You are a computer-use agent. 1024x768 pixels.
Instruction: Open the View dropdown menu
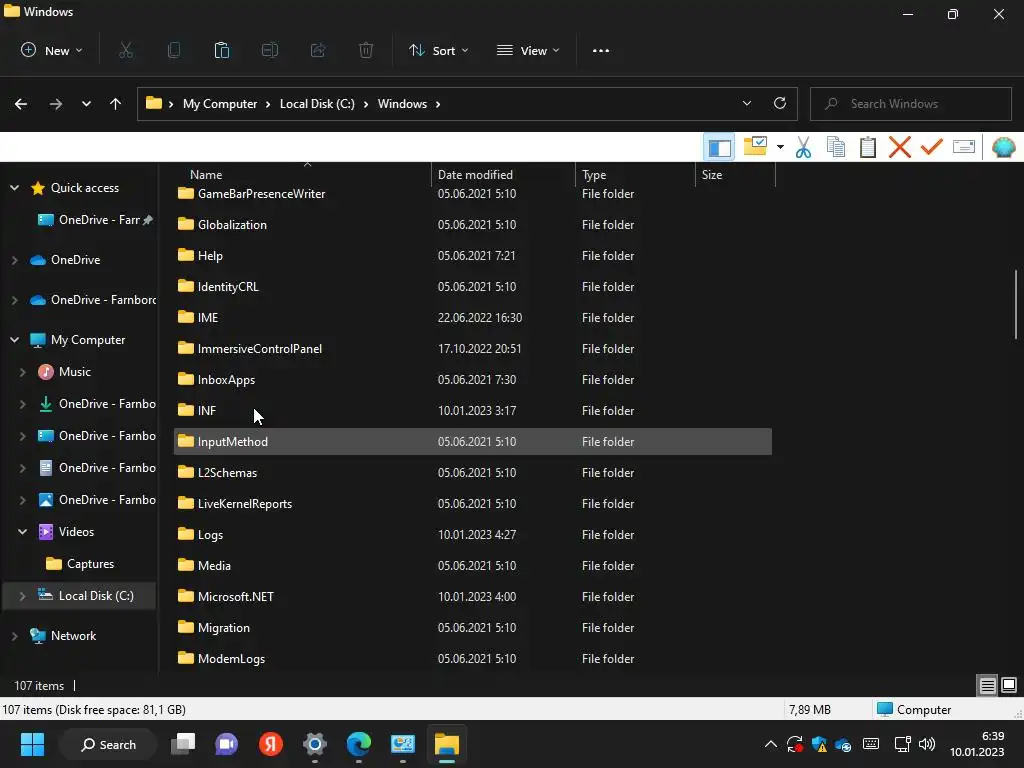(x=528, y=50)
